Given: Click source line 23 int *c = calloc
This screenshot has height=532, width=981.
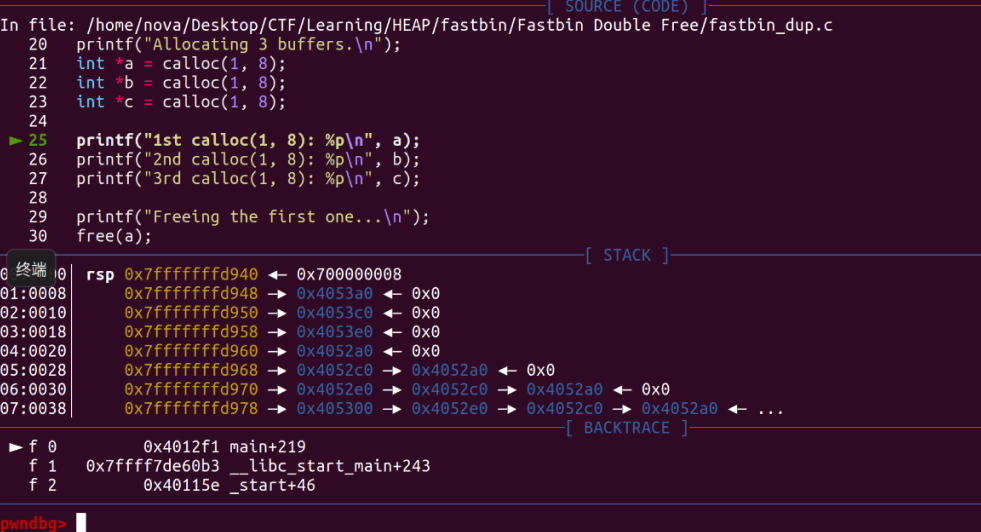Looking at the screenshot, I should [181, 102].
